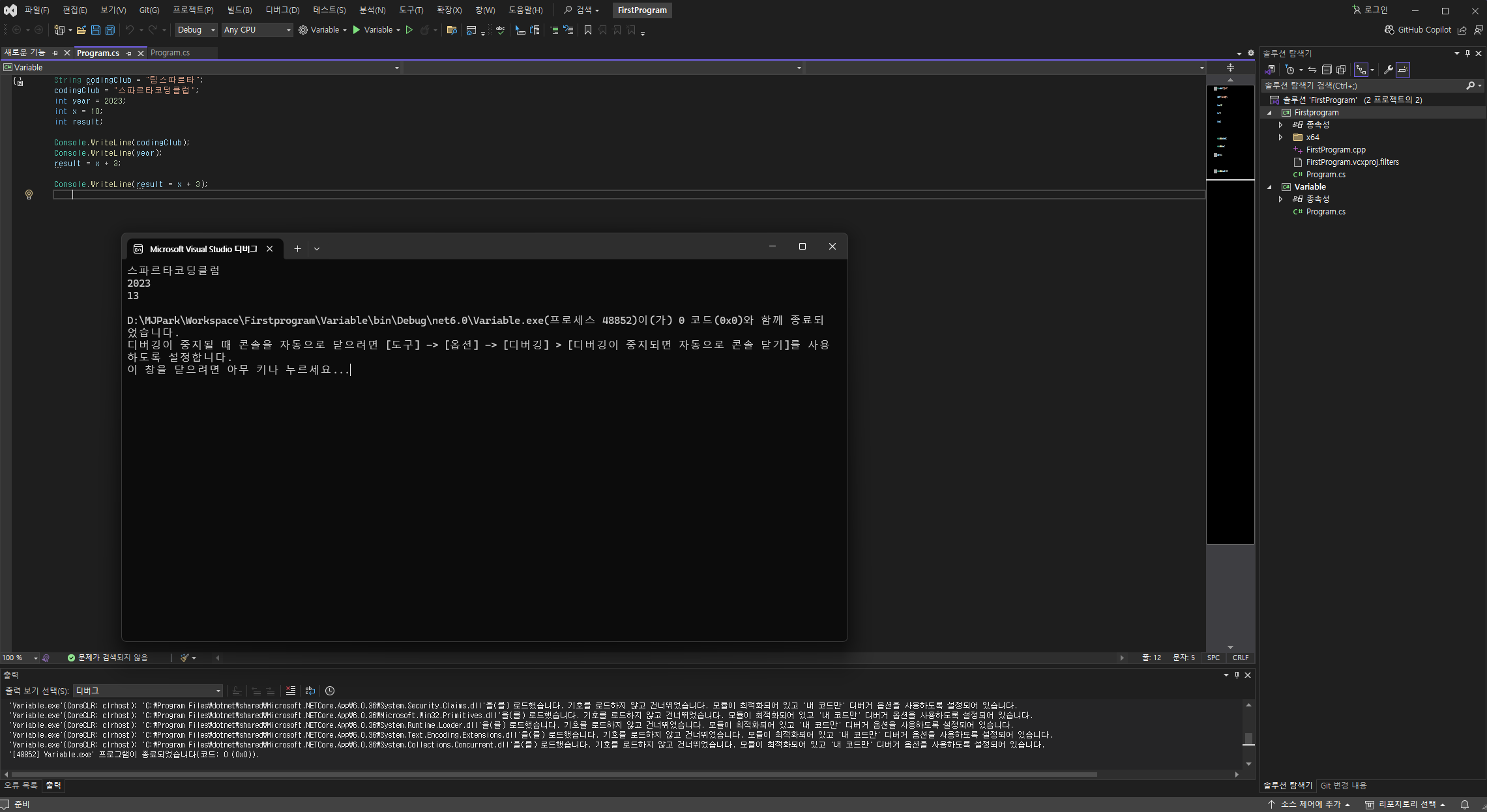Click 소스 제어에 추가 in status bar
Viewport: 1487px width, 812px height.
[1310, 805]
